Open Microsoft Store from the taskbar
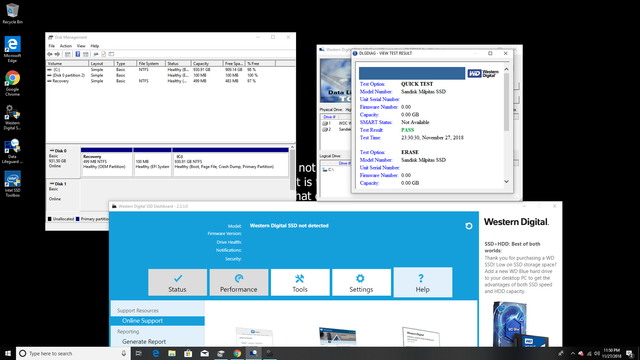The width and height of the screenshot is (640, 360). pyautogui.click(x=188, y=353)
